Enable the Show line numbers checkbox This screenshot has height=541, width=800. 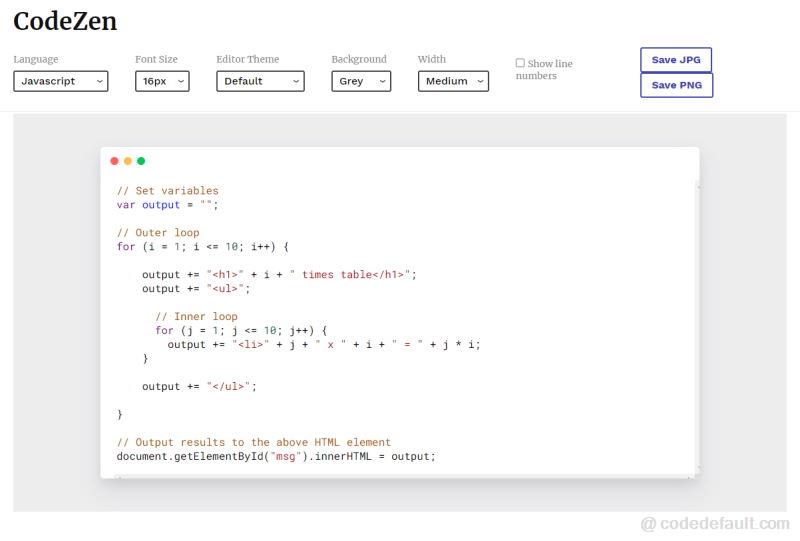[x=520, y=63]
